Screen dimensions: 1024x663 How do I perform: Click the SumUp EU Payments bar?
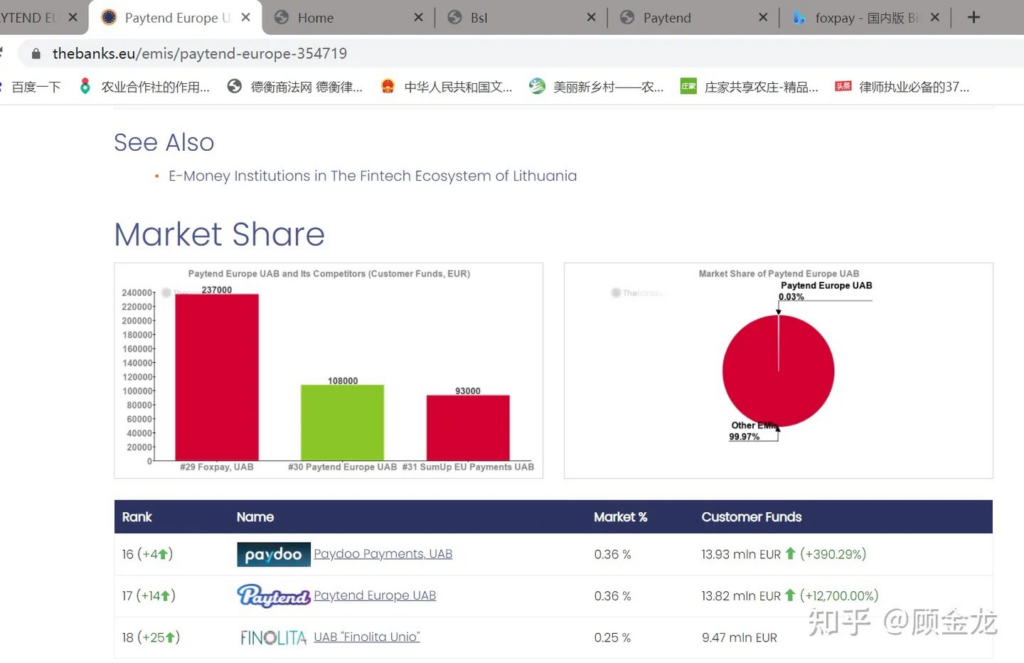click(x=468, y=428)
